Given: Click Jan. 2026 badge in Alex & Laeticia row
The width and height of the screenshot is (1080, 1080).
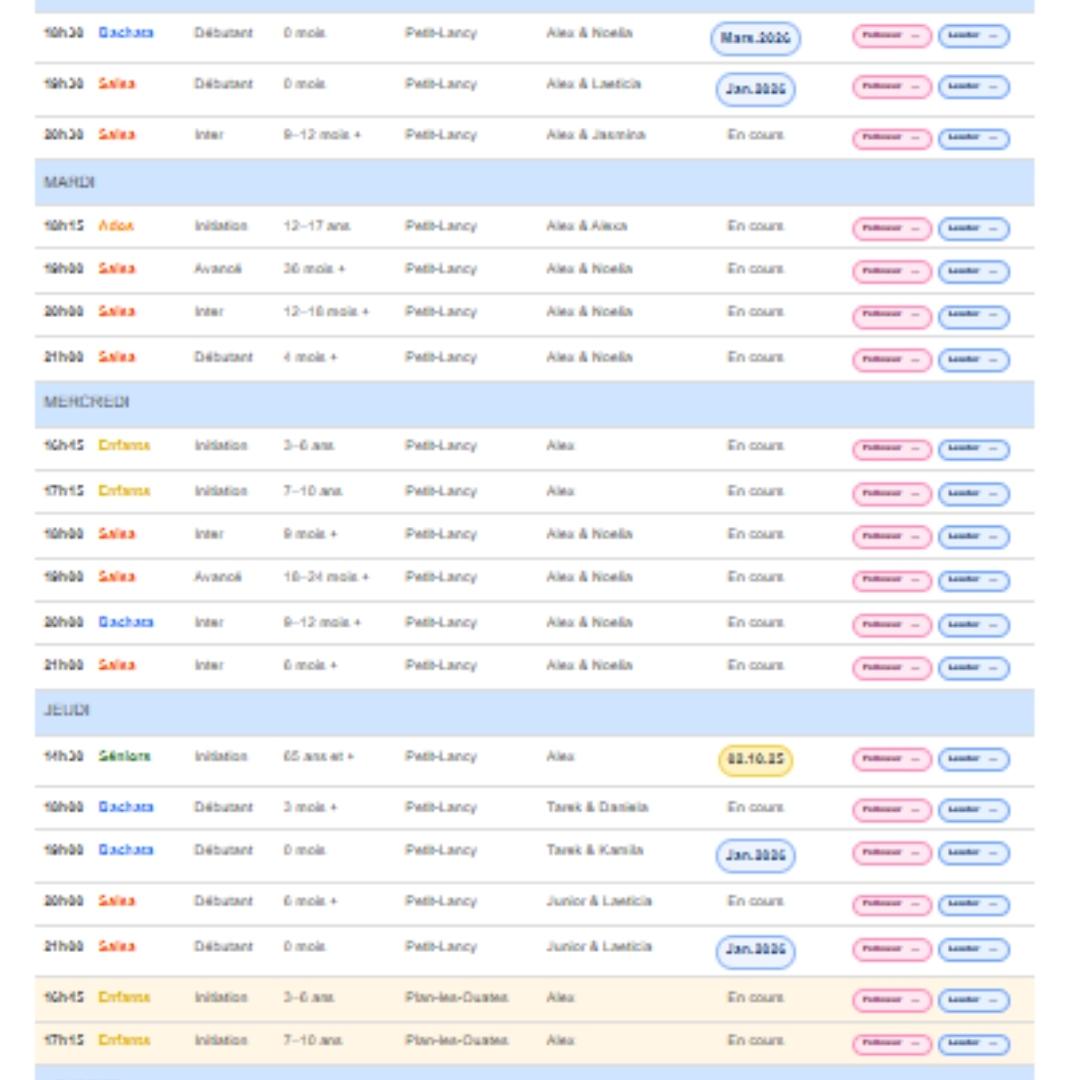Looking at the screenshot, I should pyautogui.click(x=756, y=89).
